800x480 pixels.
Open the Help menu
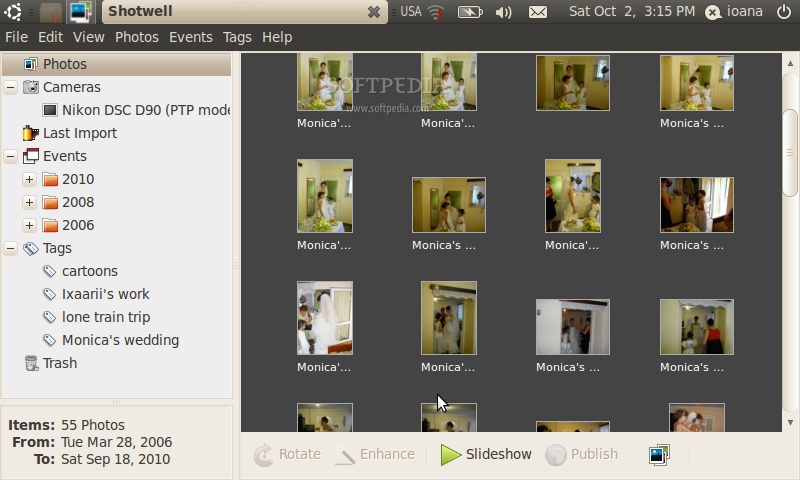pyautogui.click(x=277, y=37)
